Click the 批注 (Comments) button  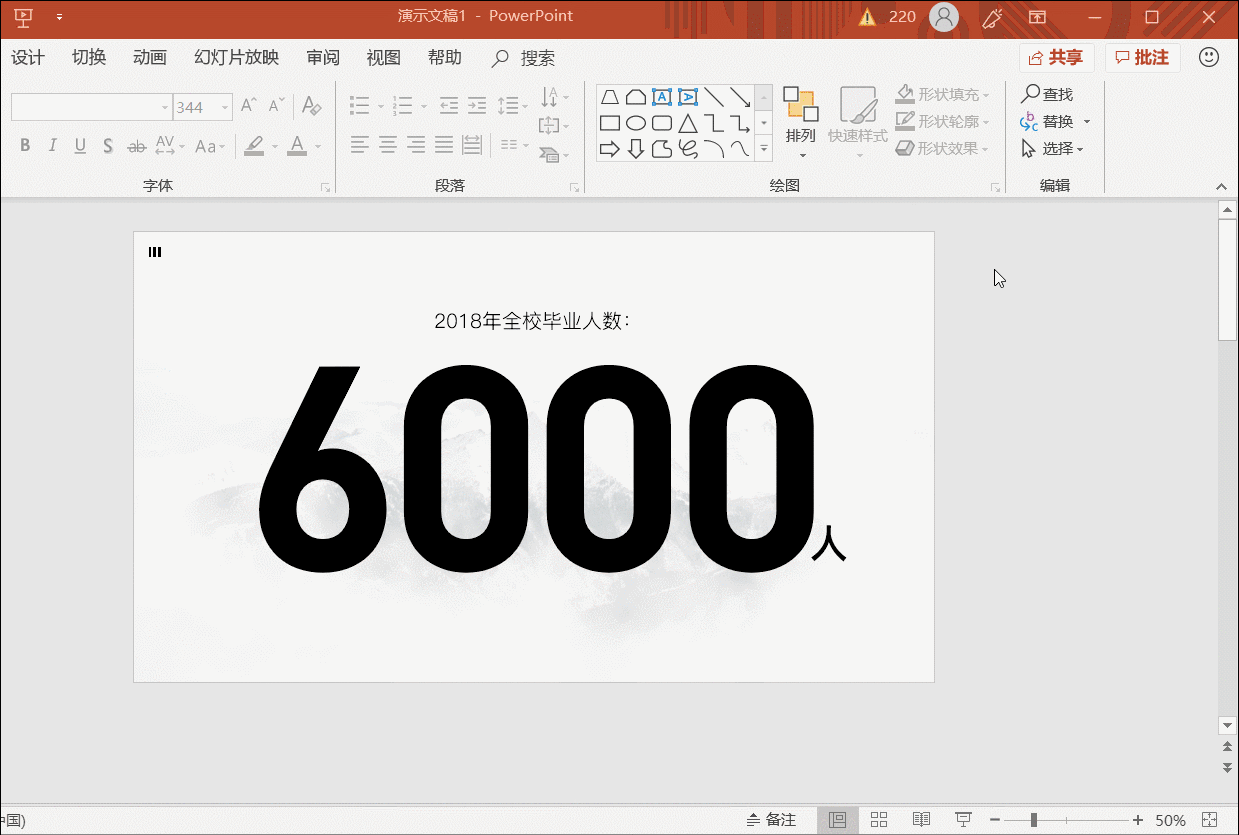click(1143, 58)
